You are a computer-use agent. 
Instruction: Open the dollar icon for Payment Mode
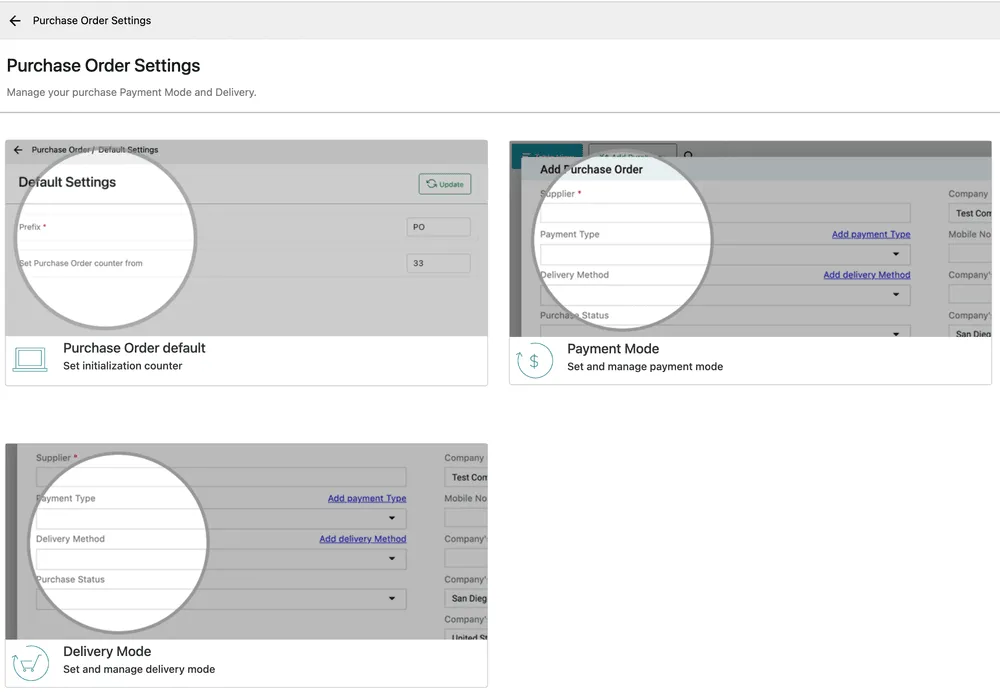click(534, 361)
